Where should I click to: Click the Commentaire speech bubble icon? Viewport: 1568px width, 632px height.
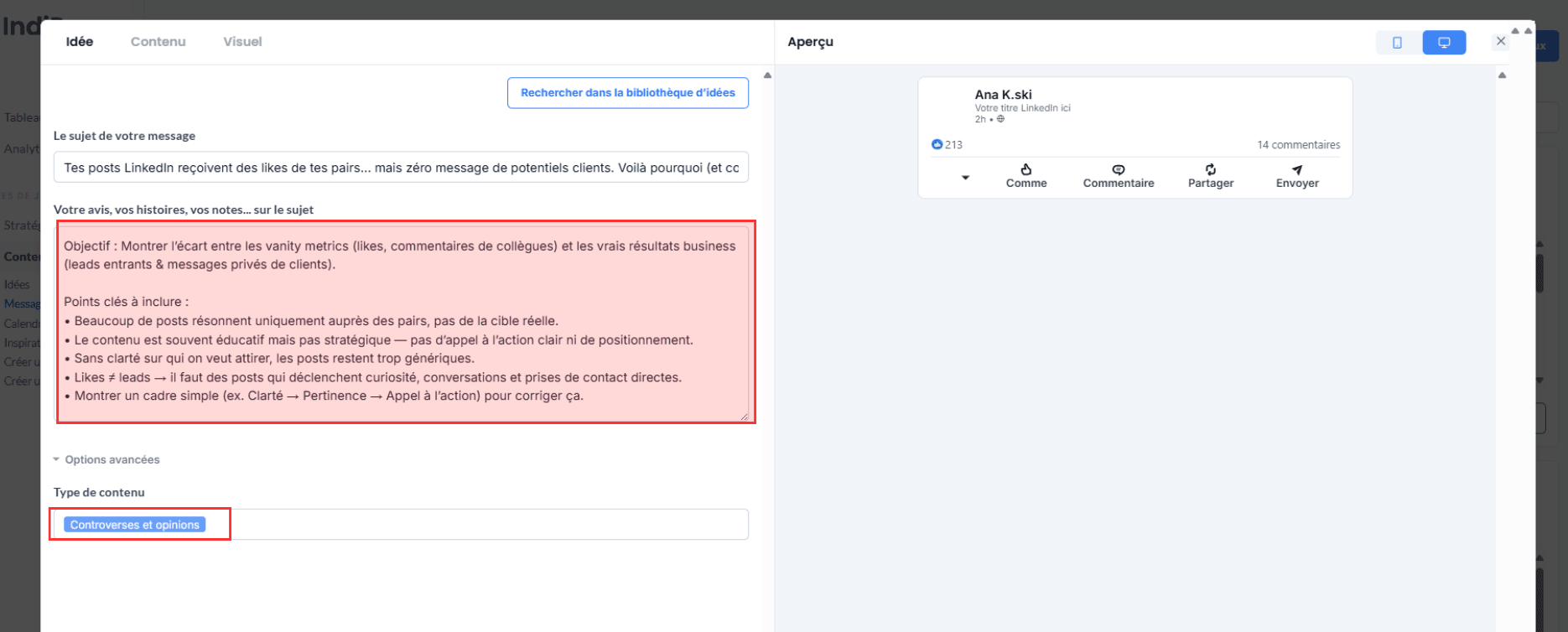click(x=1118, y=169)
